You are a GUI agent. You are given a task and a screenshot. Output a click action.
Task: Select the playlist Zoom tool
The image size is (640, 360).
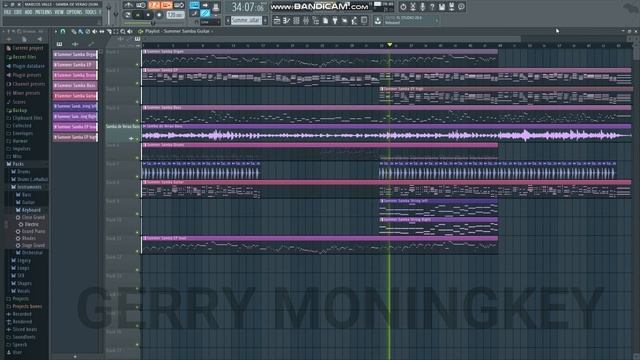(122, 31)
